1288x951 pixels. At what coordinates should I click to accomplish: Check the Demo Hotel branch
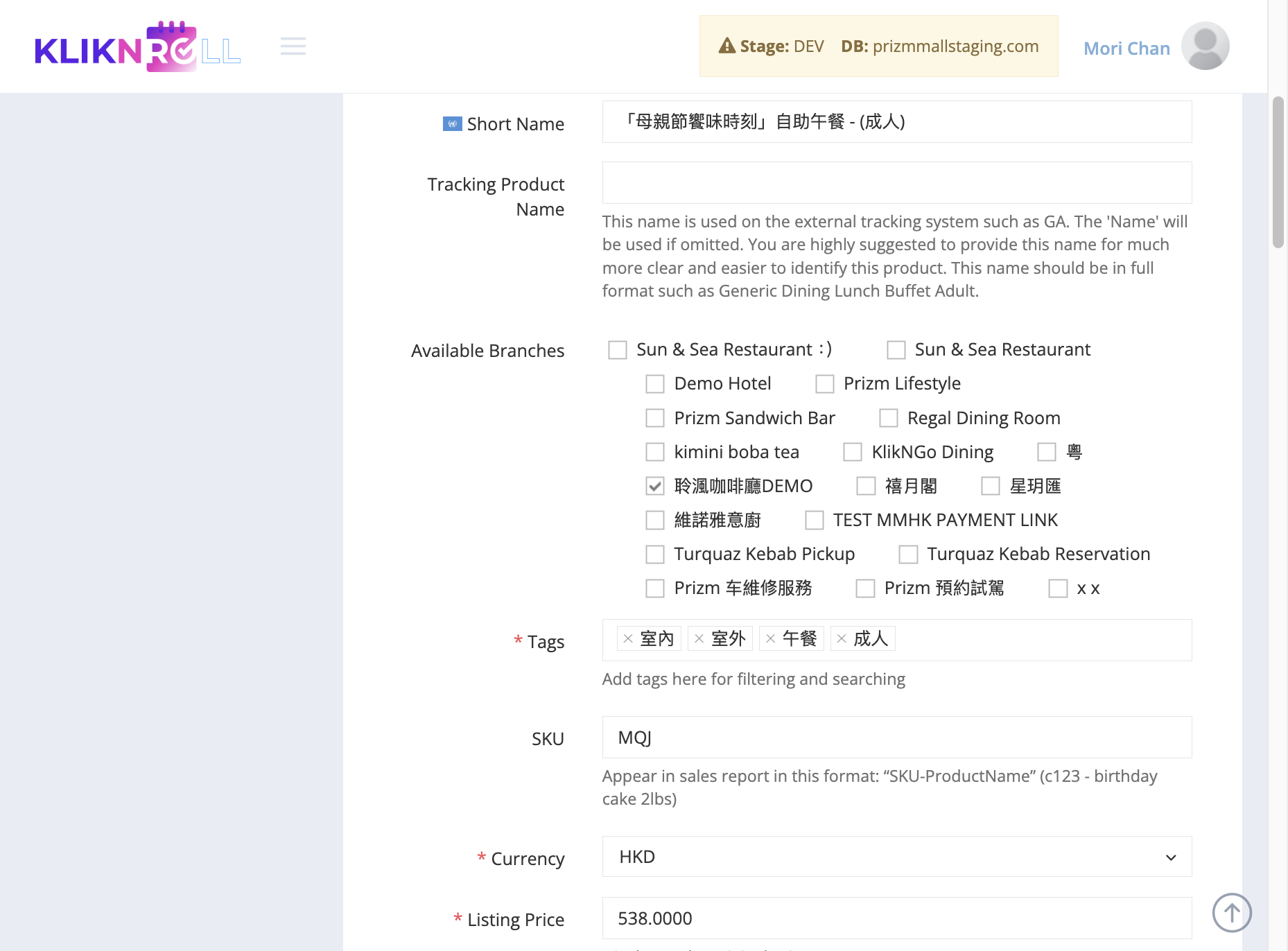[x=655, y=384]
